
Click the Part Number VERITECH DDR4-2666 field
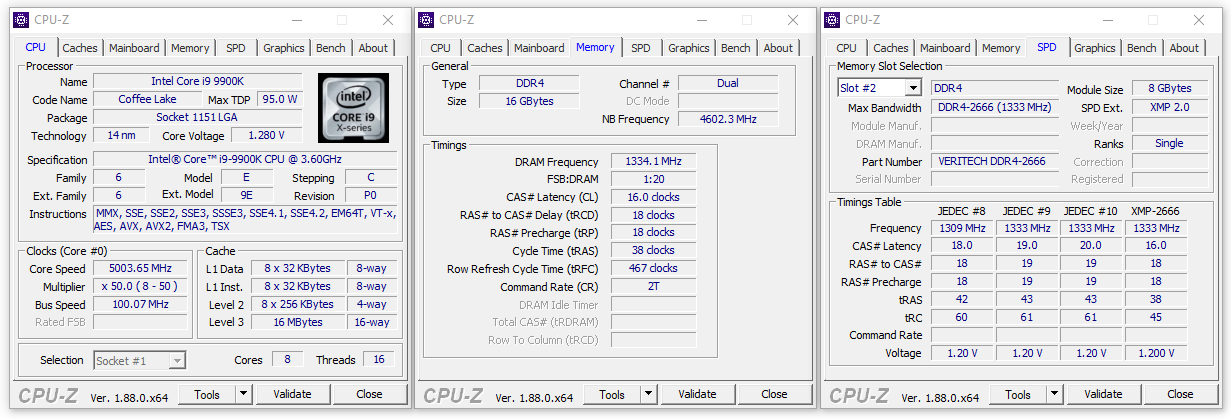[x=995, y=161]
